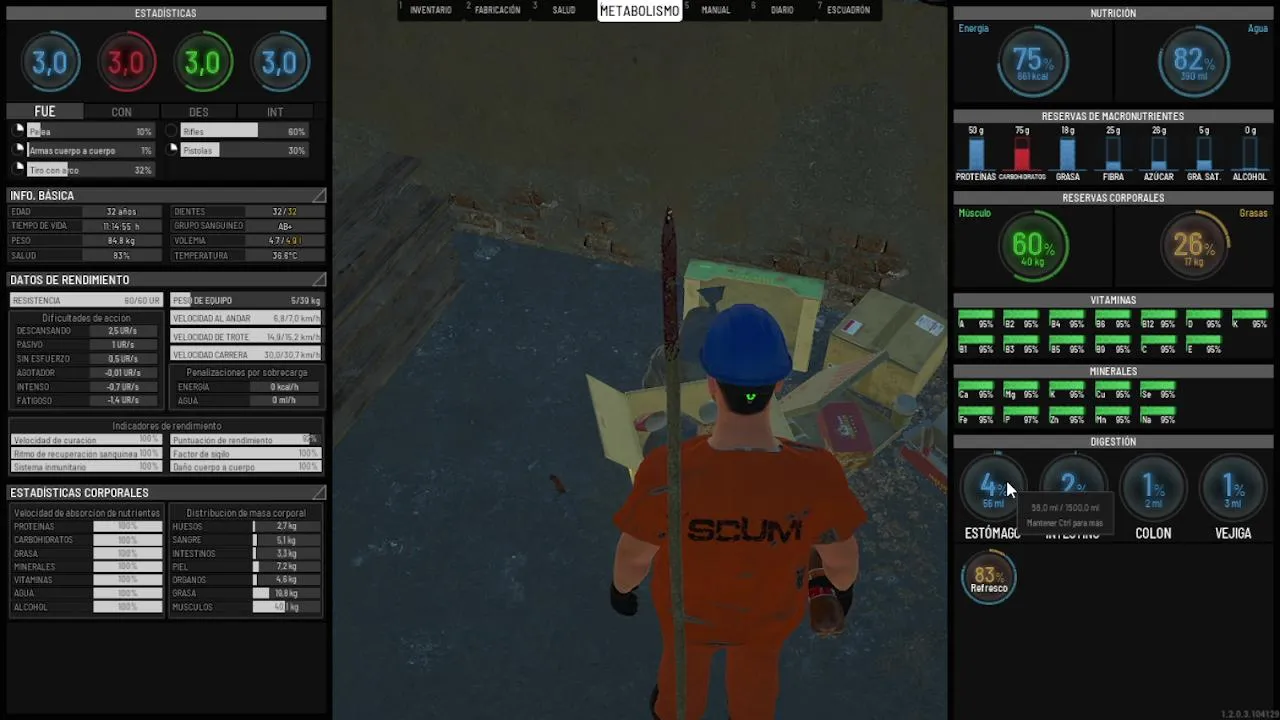This screenshot has height=720, width=1280.
Task: Click the Velocidad al andar row
Action: tap(246, 319)
